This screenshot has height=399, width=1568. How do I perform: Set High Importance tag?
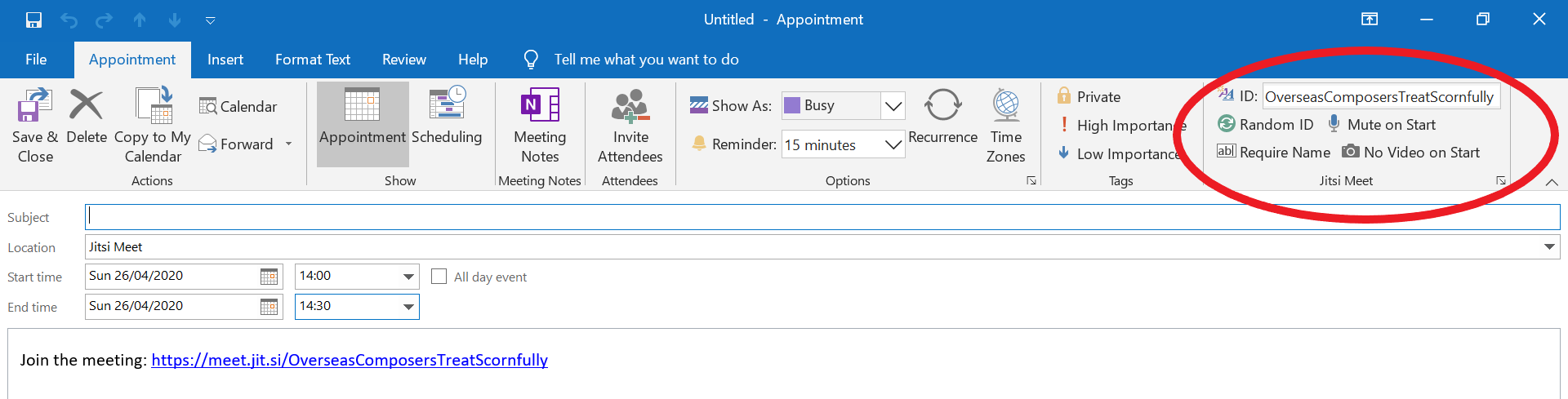pyautogui.click(x=1121, y=125)
